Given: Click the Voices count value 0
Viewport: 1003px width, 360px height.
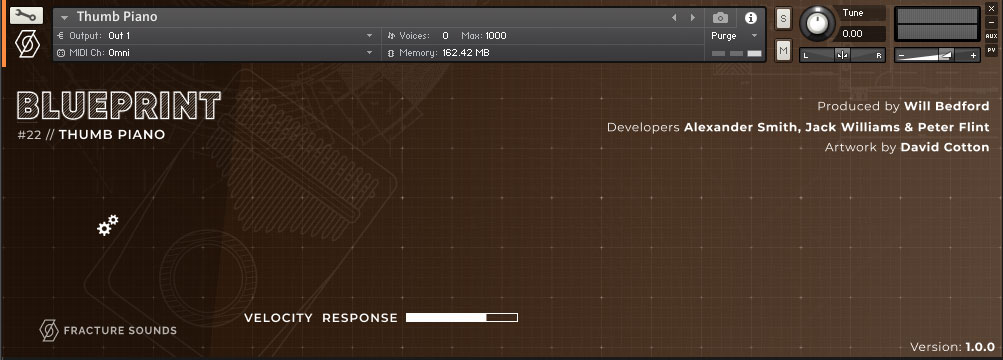Looking at the screenshot, I should (x=445, y=36).
